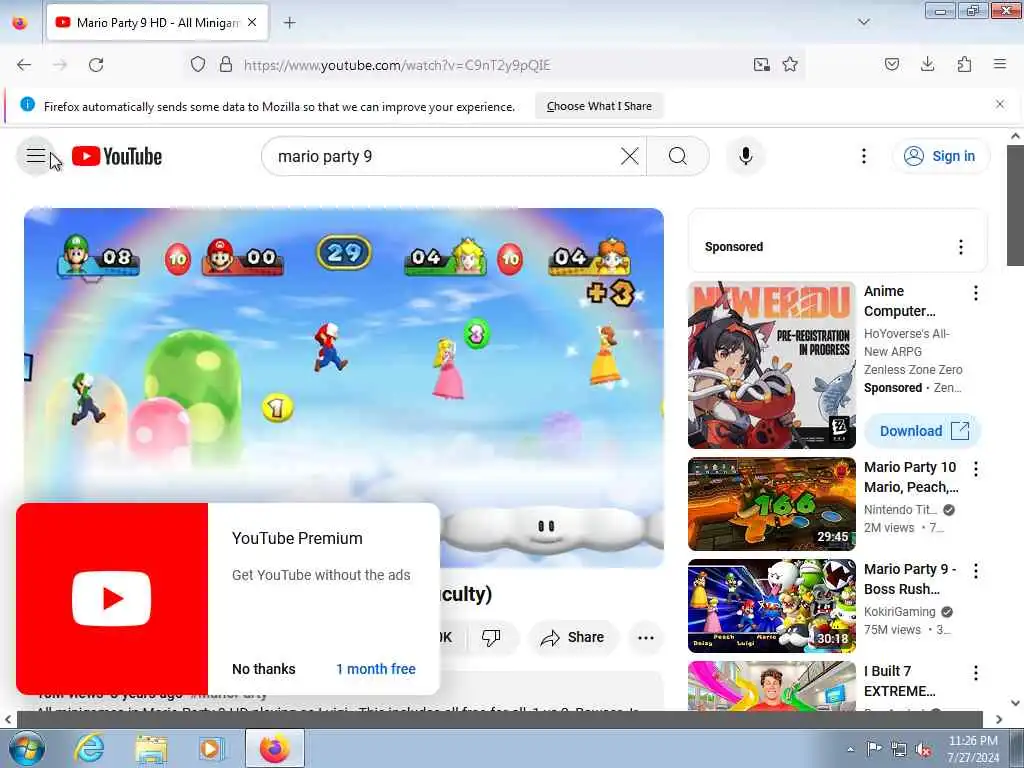The image size is (1024, 768).
Task: Launch Internet Explorer from taskbar
Action: tap(89, 748)
